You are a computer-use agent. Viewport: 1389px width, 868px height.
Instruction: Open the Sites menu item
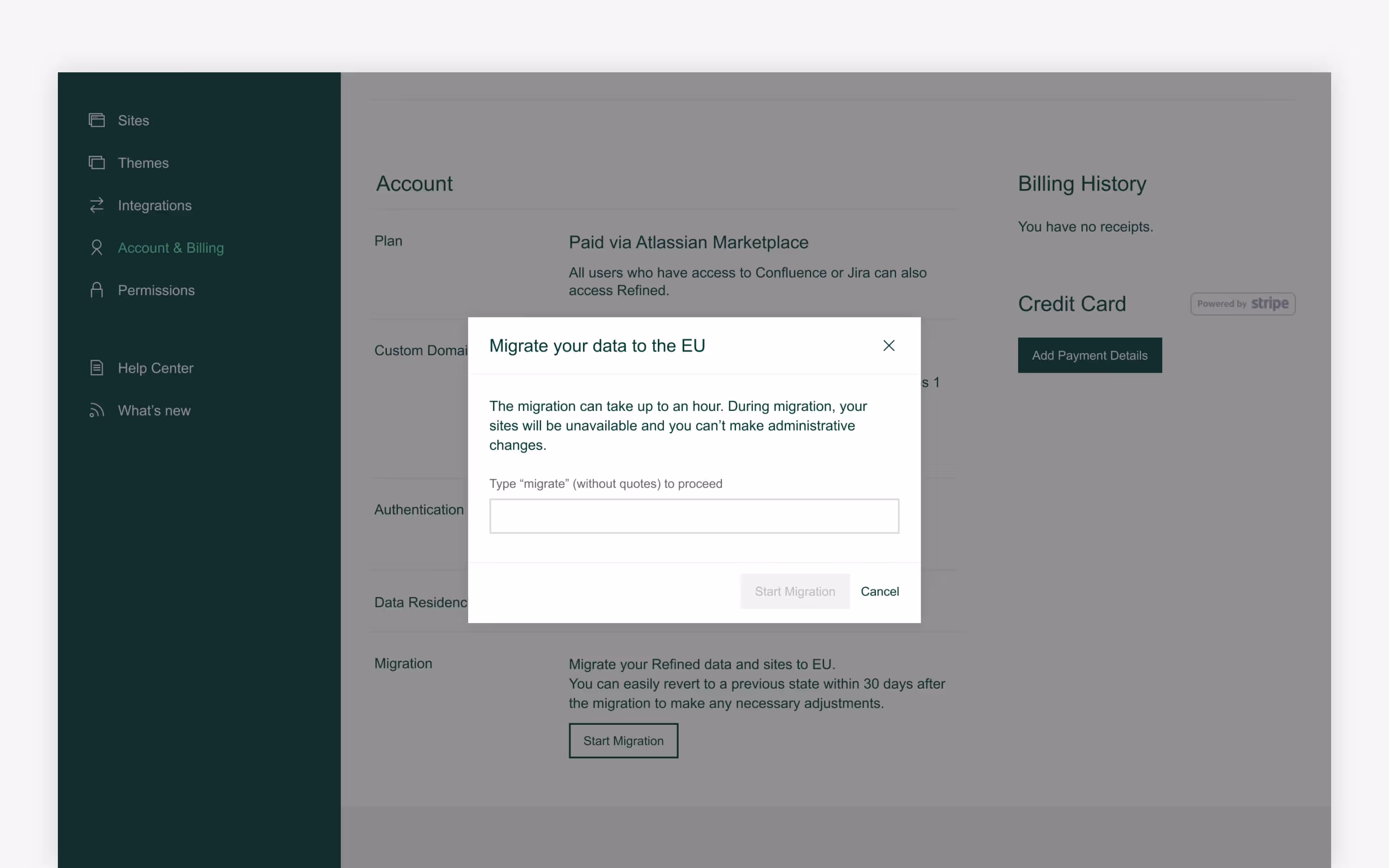(133, 121)
